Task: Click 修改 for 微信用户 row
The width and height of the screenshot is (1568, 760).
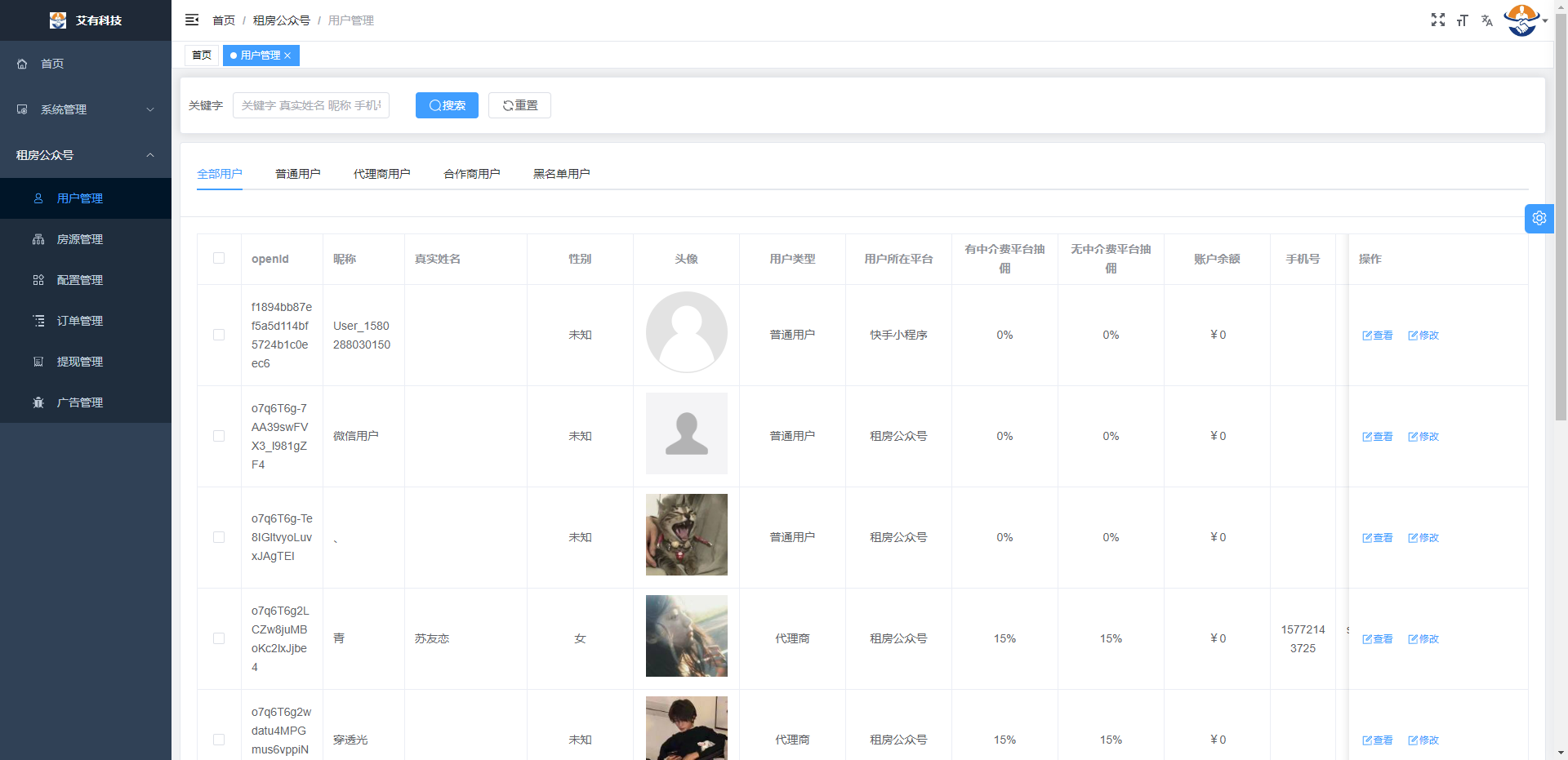Action: click(x=1423, y=437)
